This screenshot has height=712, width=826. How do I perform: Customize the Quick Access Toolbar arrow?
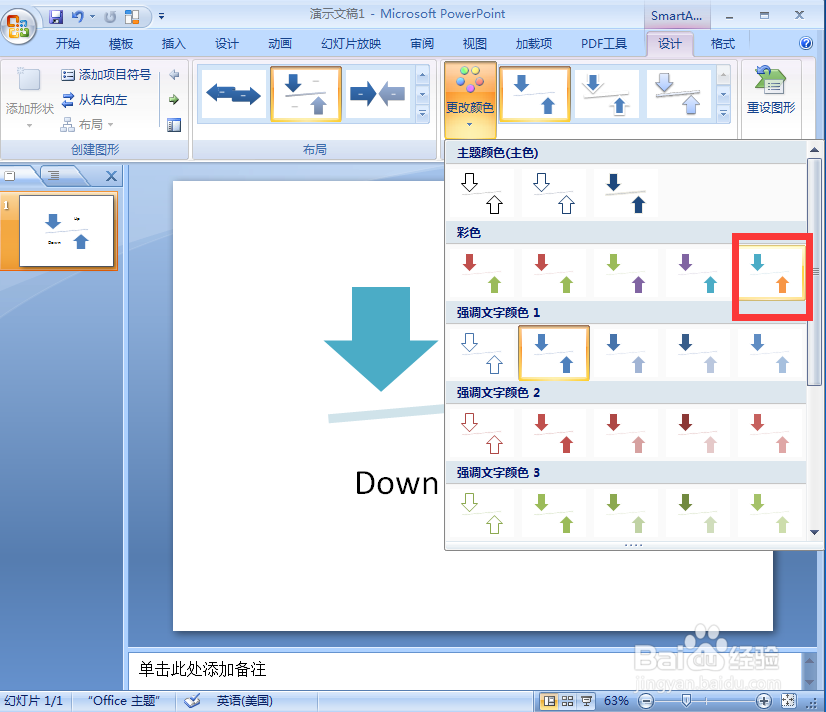161,16
